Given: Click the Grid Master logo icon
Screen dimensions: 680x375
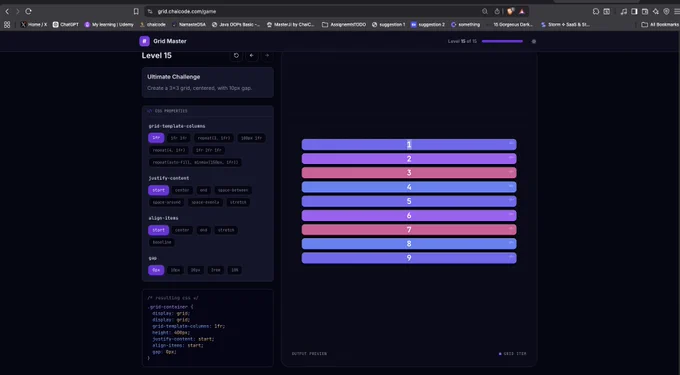Looking at the screenshot, I should point(144,41).
